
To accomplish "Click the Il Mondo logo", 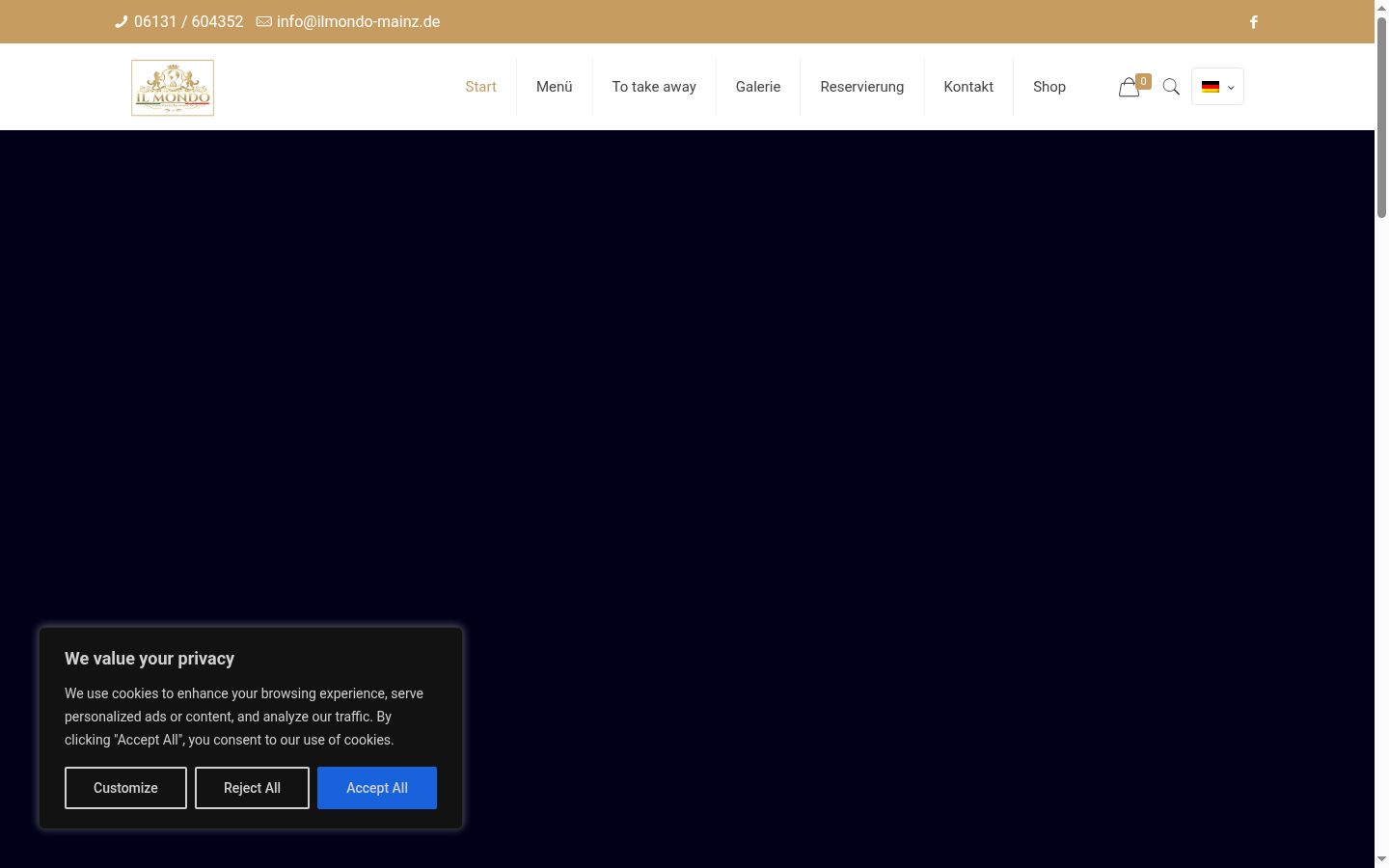I will click(x=173, y=88).
